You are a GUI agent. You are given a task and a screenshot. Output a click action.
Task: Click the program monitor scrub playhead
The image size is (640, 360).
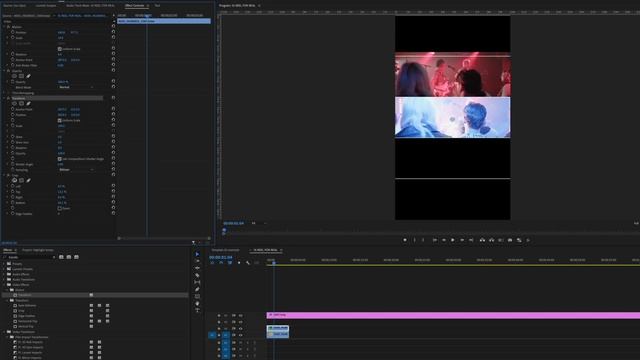click(224, 230)
